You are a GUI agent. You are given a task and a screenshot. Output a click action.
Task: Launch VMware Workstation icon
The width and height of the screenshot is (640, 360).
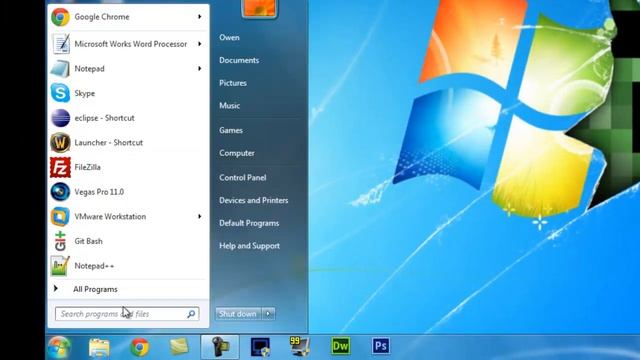pyautogui.click(x=60, y=216)
